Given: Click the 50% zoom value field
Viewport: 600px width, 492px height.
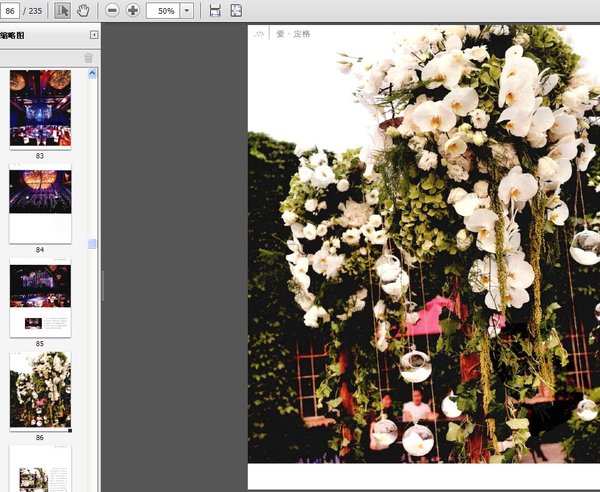Looking at the screenshot, I should 163,11.
